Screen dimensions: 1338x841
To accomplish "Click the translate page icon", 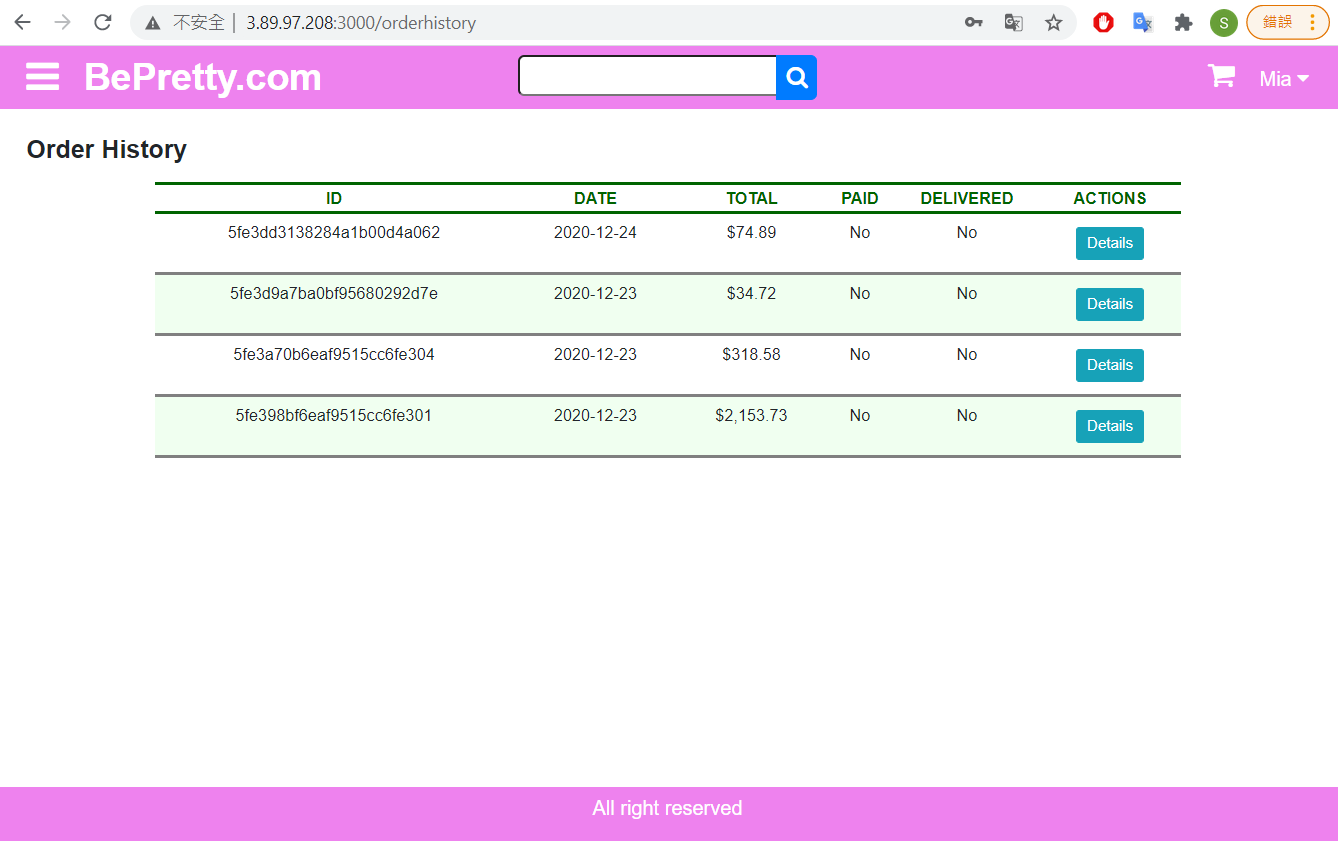I will (1013, 22).
